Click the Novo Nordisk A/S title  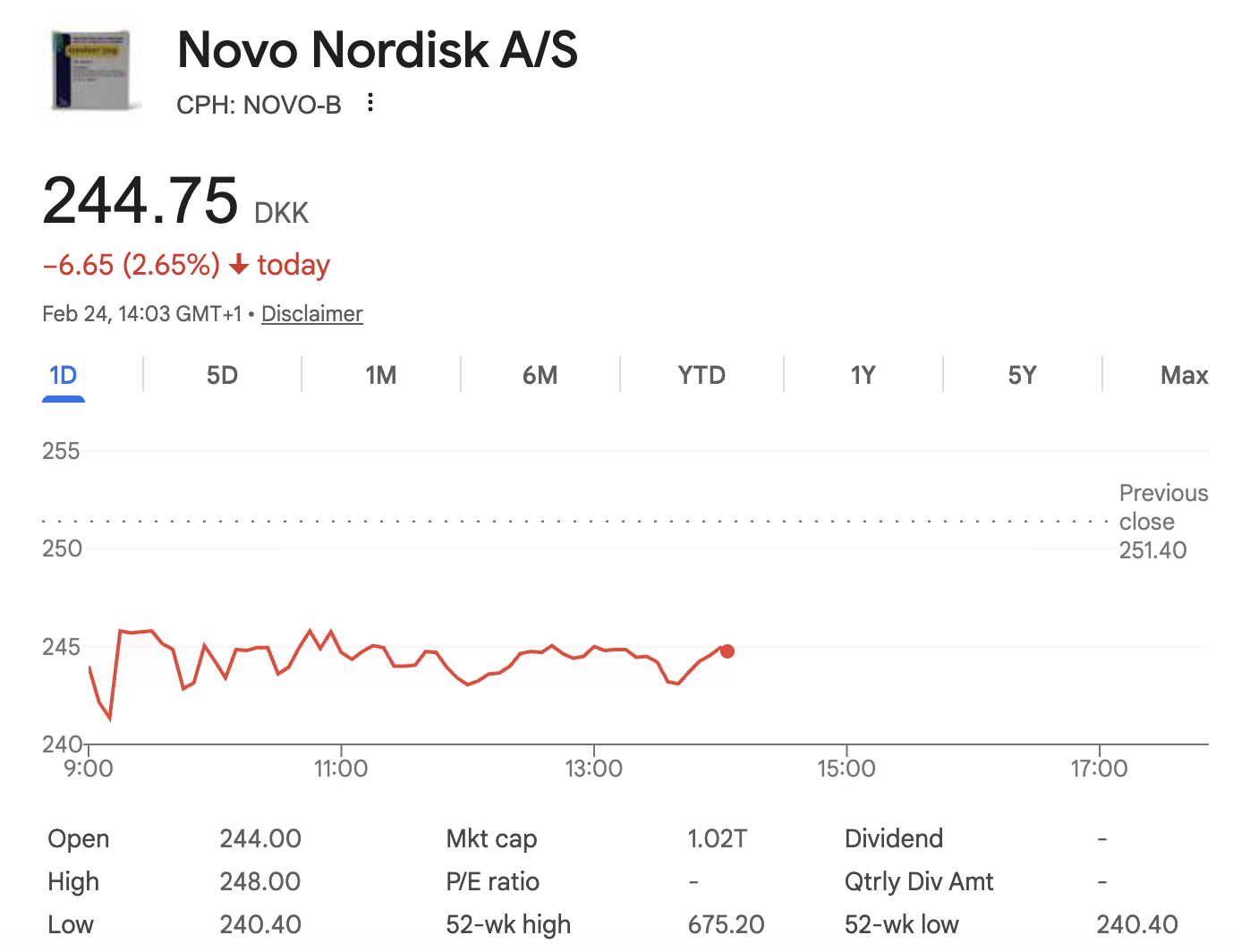pos(378,51)
